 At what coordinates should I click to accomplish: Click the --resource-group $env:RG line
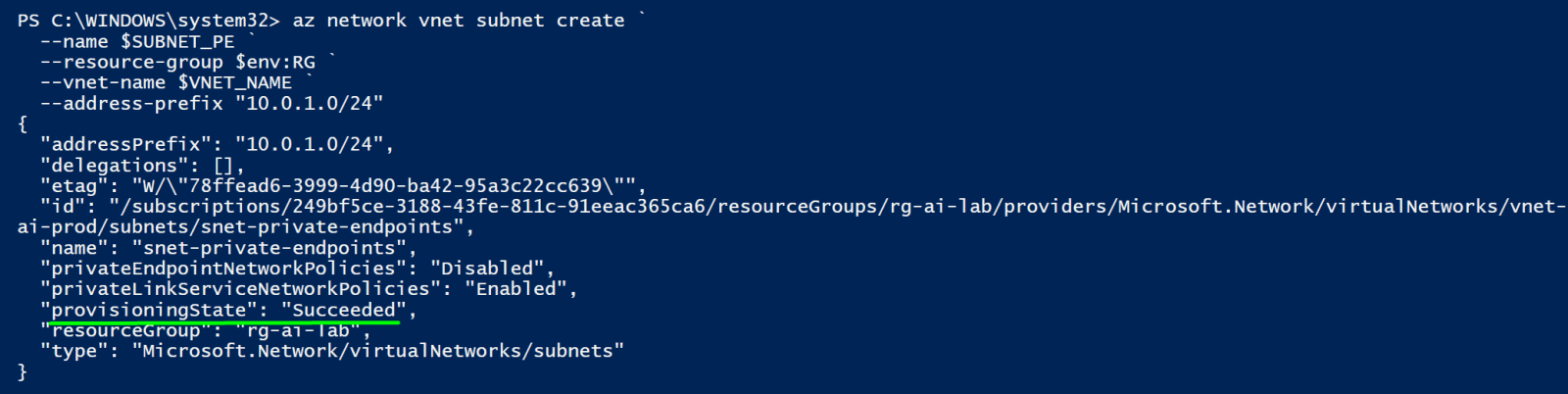click(178, 62)
